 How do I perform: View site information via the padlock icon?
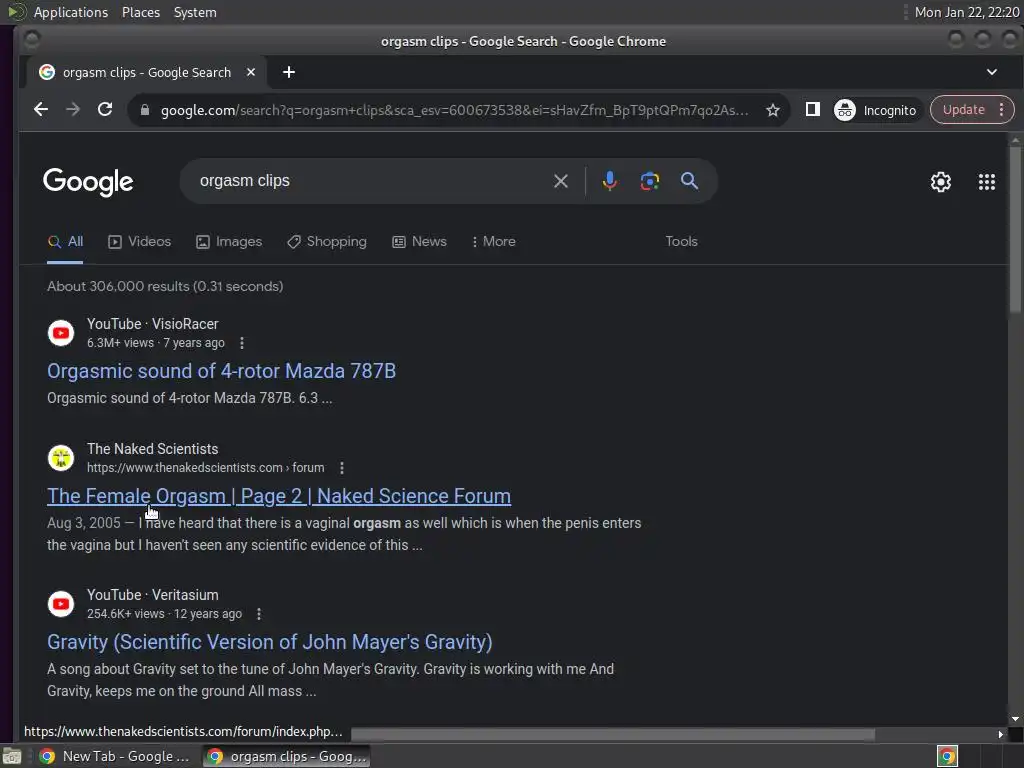(145, 110)
